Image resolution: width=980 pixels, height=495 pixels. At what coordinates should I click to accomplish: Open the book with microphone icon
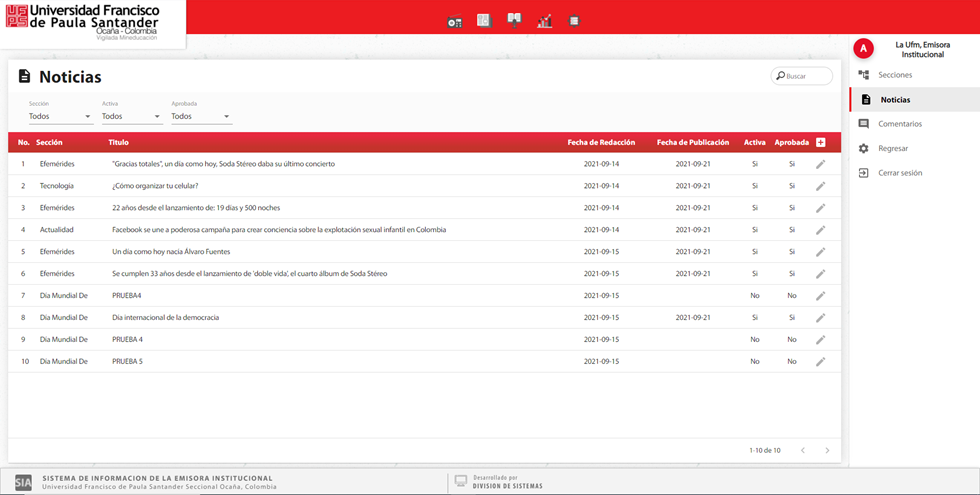tap(515, 20)
